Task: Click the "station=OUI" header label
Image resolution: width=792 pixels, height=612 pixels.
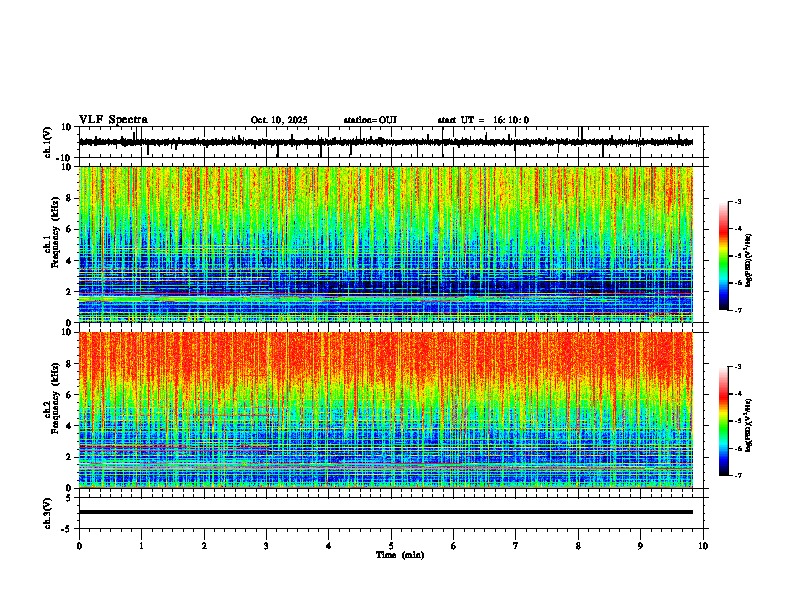Action: (x=370, y=120)
